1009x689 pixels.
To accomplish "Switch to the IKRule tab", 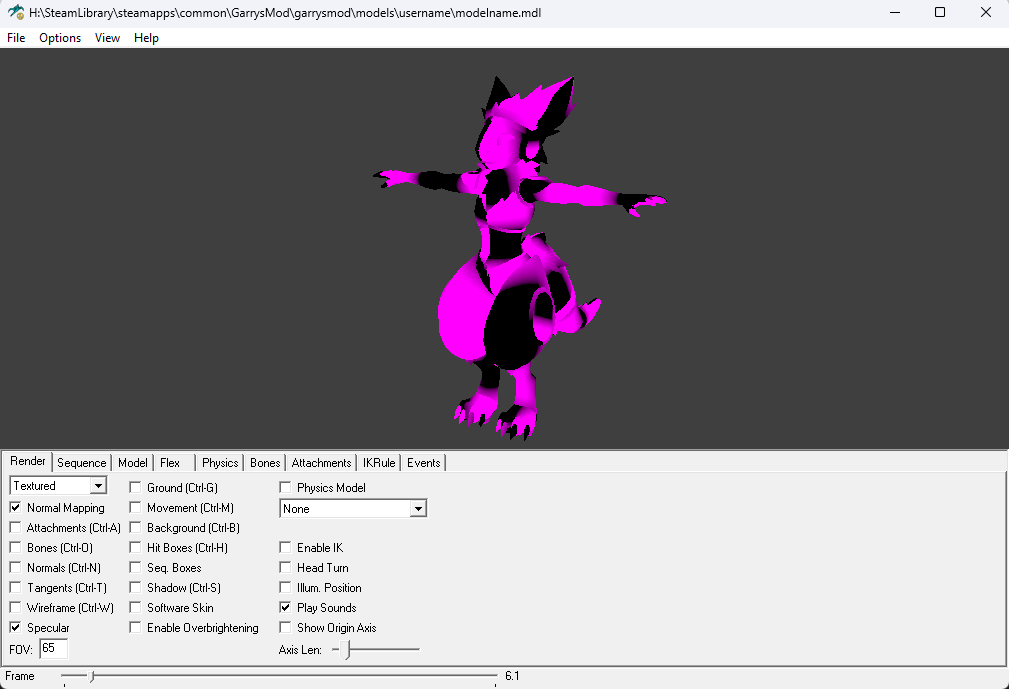I will click(x=379, y=463).
